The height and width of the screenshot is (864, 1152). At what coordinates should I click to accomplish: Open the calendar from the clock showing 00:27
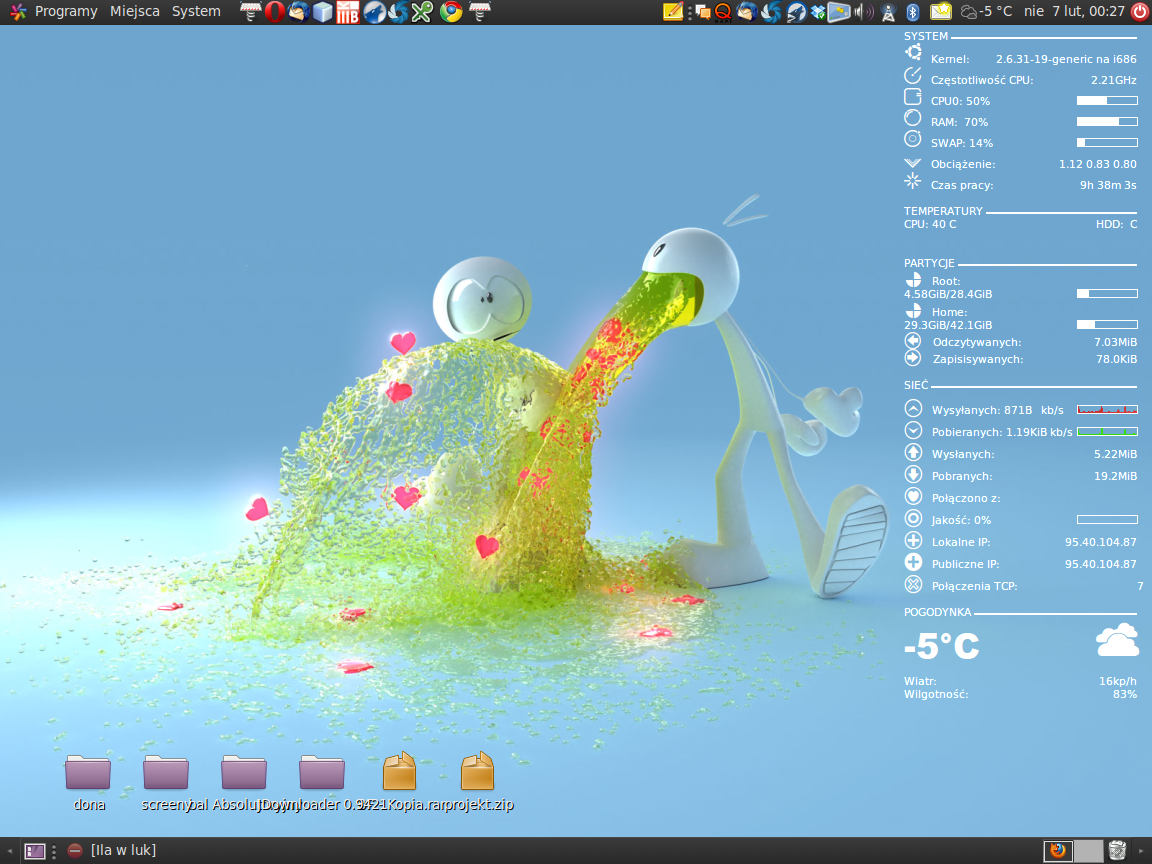coord(1074,12)
